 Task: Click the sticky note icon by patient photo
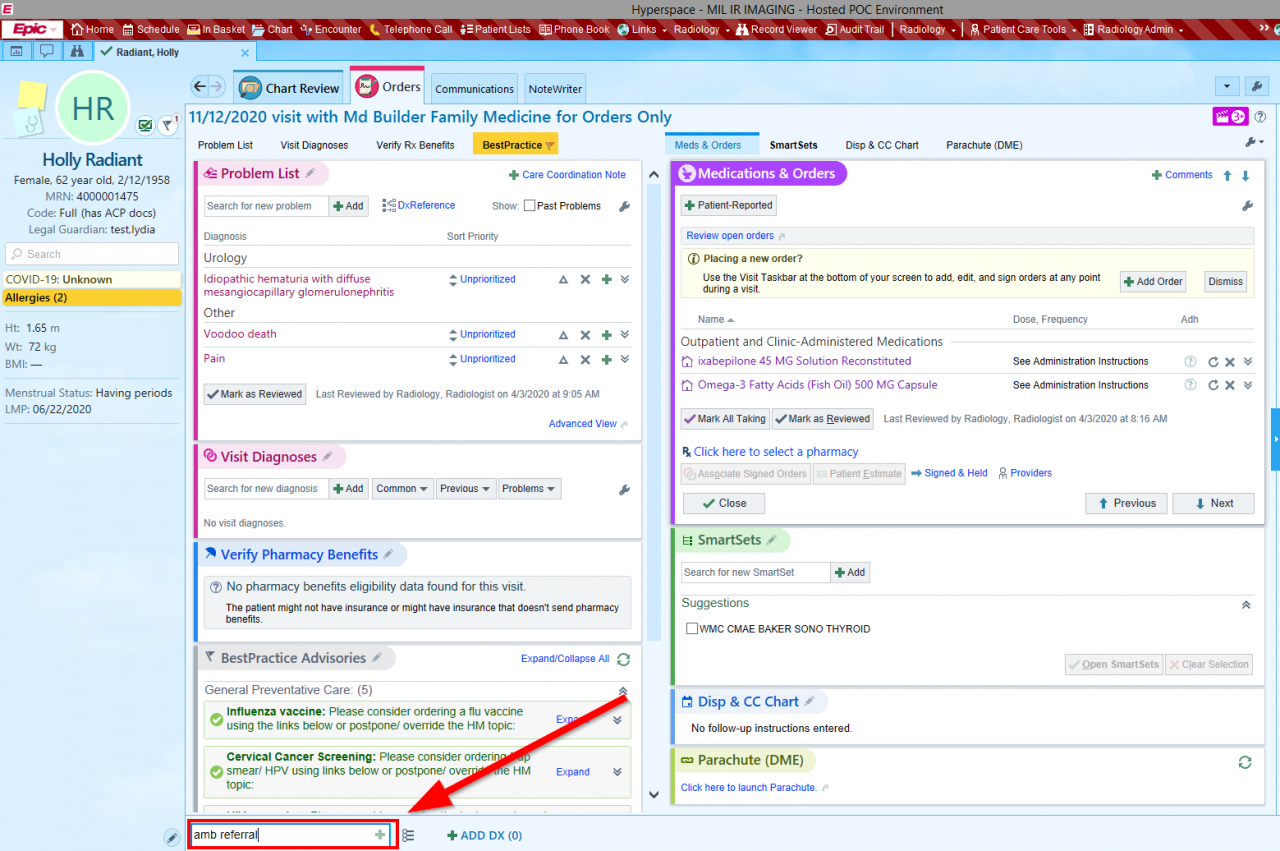32,95
